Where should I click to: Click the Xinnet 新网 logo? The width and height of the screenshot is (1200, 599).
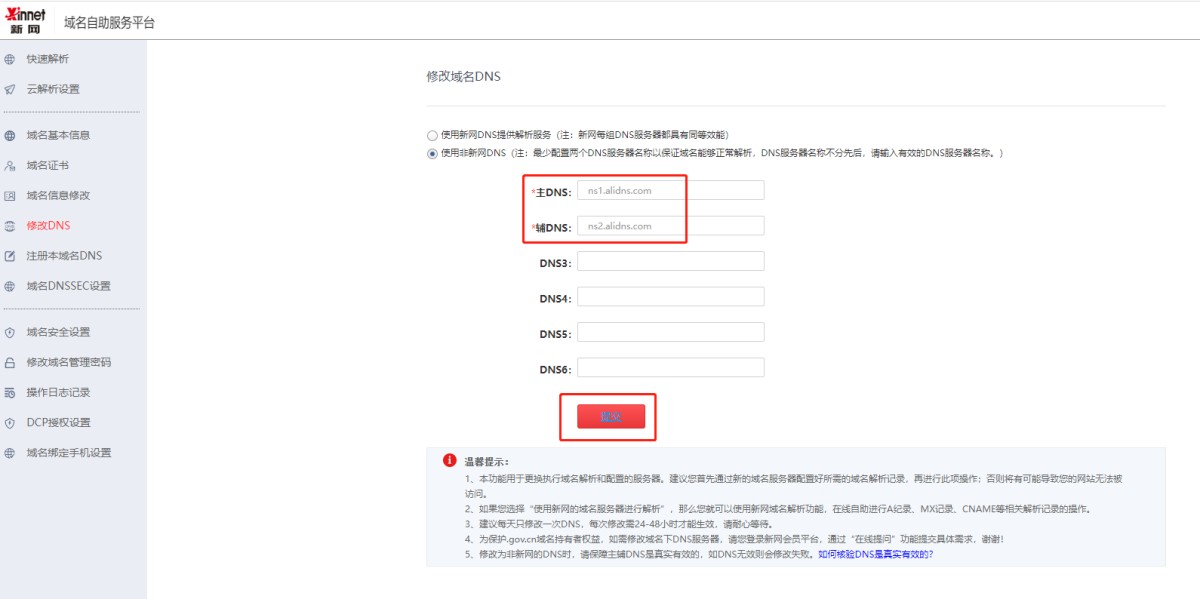(26, 20)
